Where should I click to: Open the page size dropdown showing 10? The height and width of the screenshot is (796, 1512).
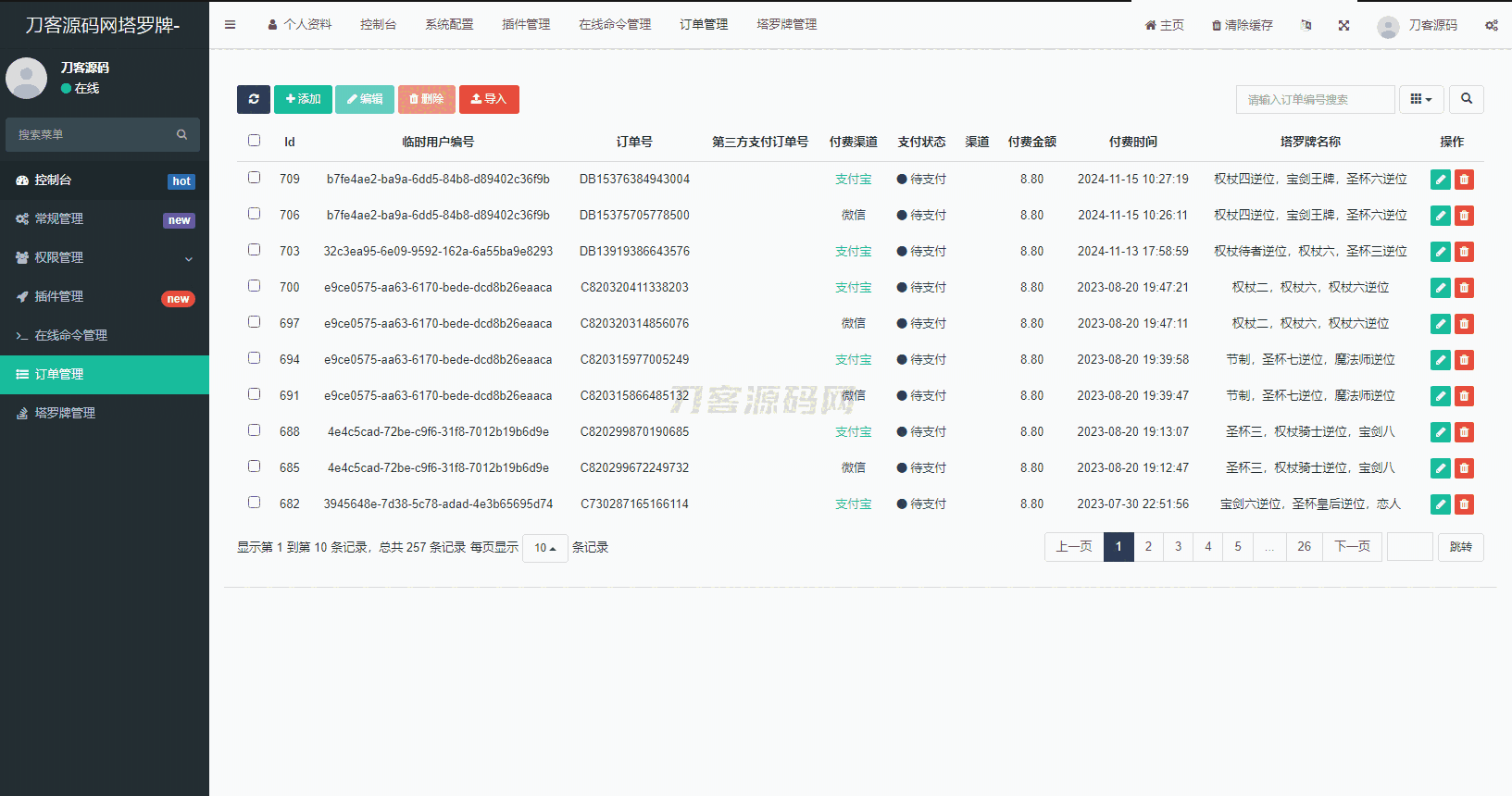tap(544, 548)
